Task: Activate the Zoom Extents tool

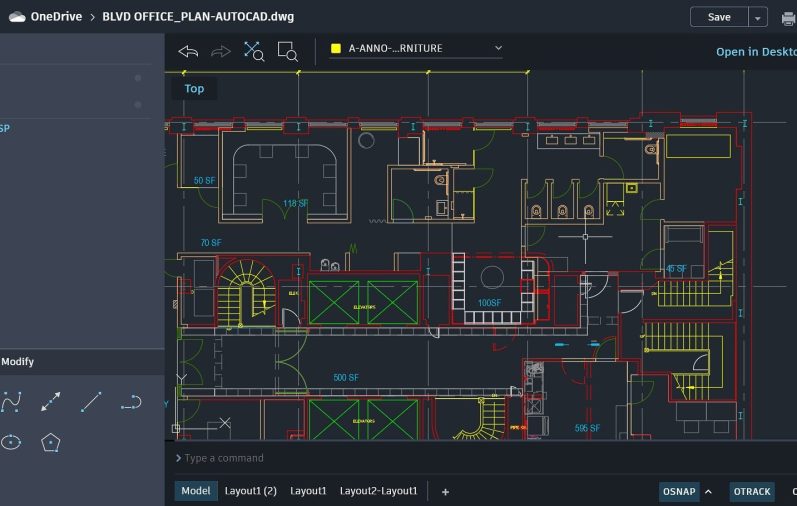Action: (254, 51)
